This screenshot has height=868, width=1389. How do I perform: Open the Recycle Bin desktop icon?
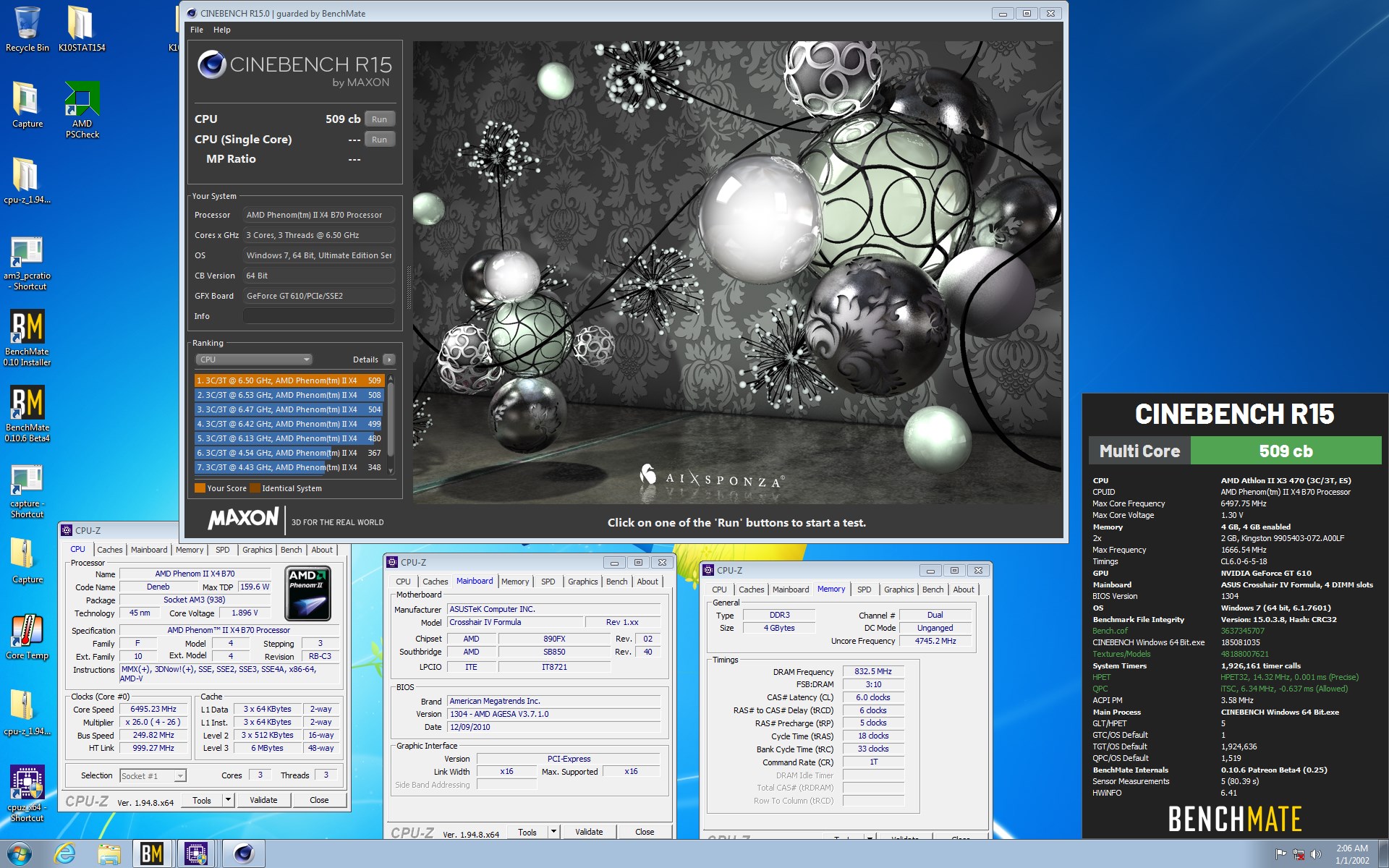[27, 29]
